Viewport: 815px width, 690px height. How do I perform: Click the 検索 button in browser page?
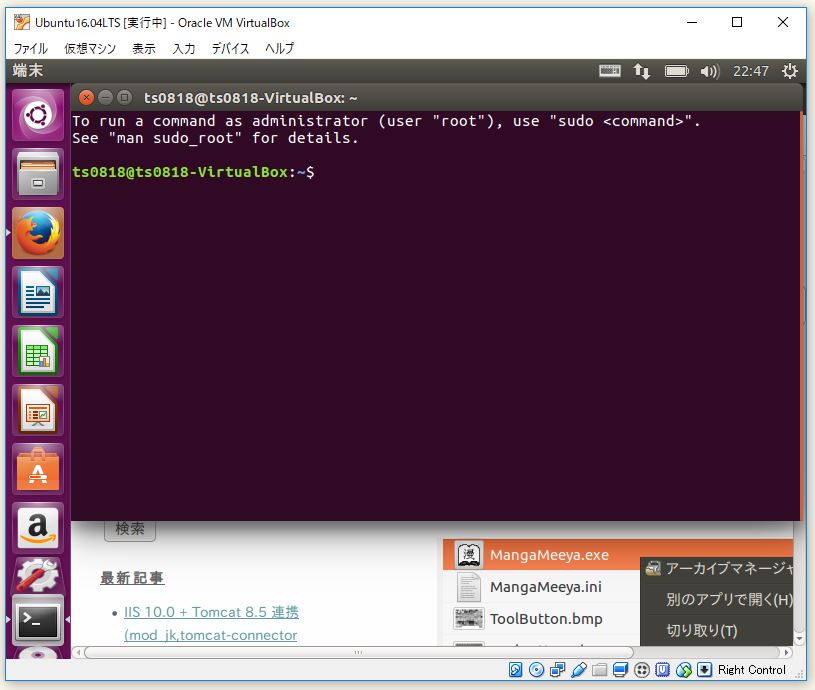[x=130, y=529]
